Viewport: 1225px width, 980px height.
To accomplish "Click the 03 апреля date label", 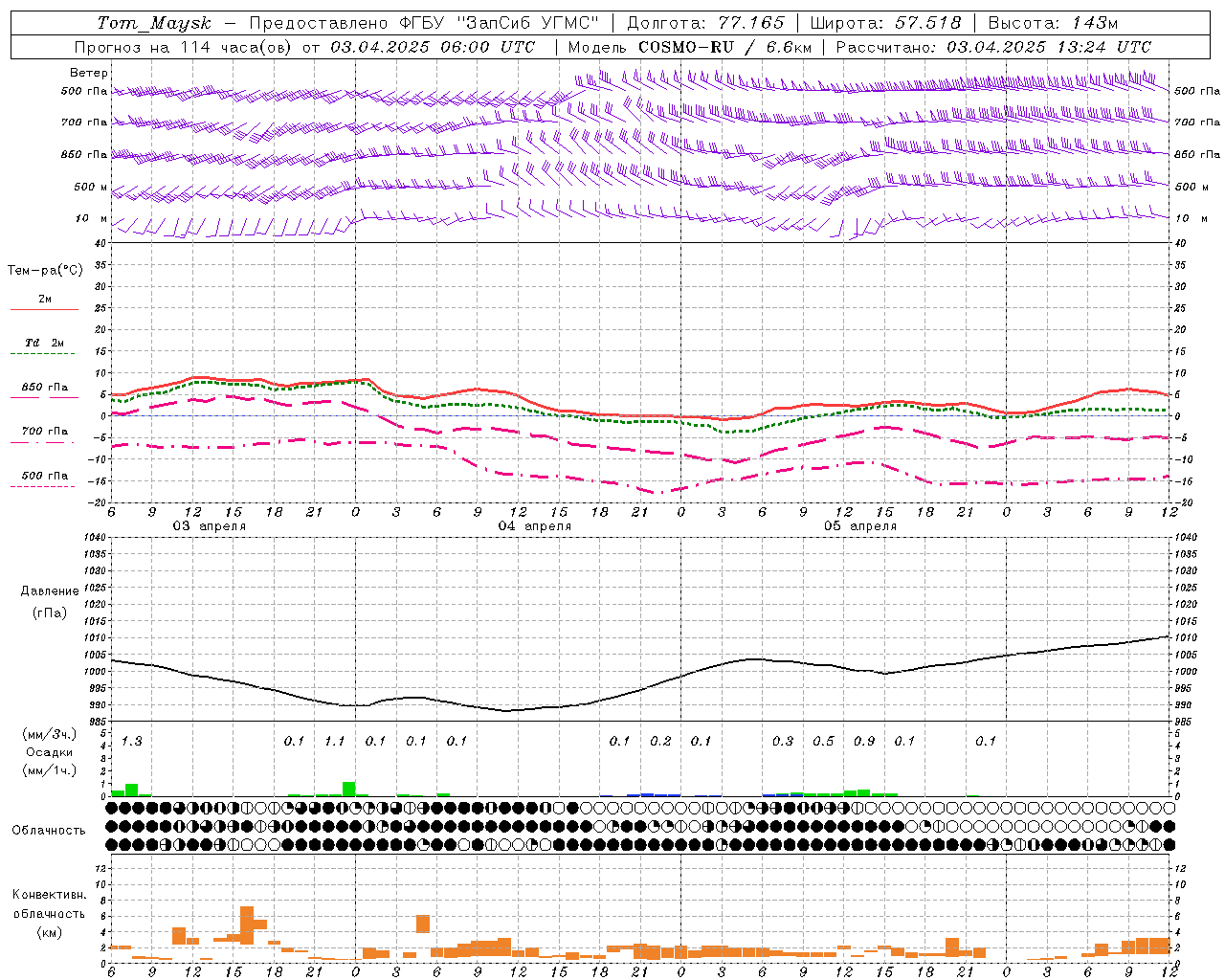I will 209,526.
